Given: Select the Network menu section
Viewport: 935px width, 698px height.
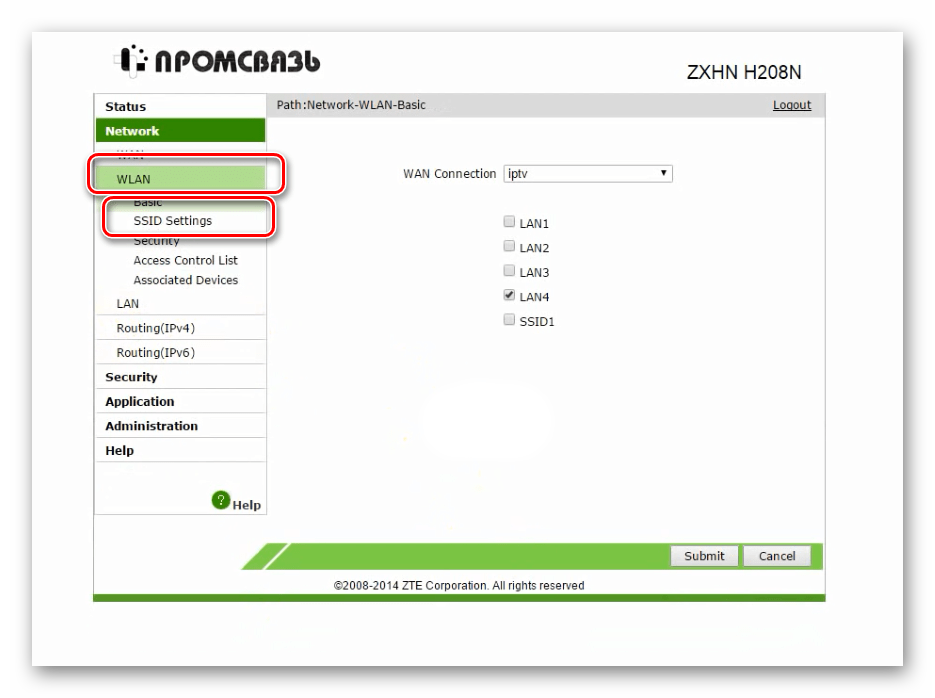Looking at the screenshot, I should [x=180, y=131].
